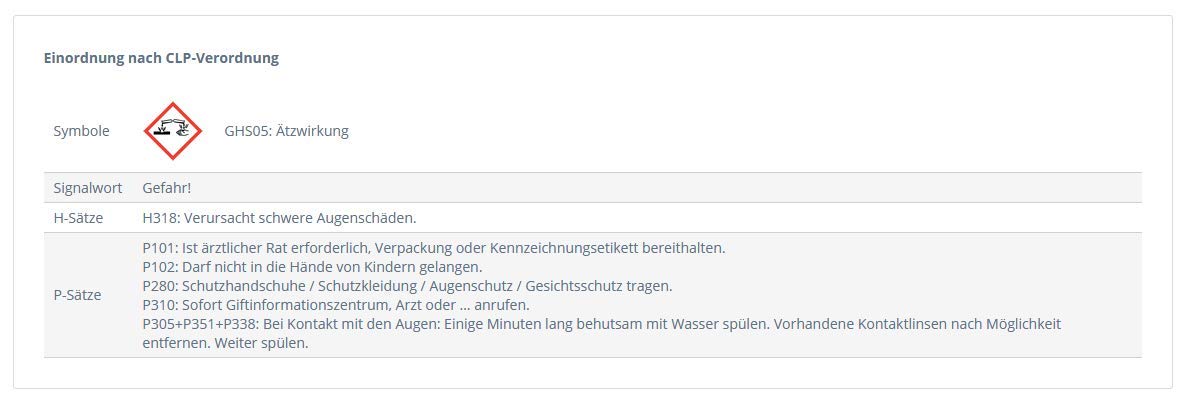
Task: Click the 'GHS05: Ätzwirkung' symbol caption
Action: point(286,131)
